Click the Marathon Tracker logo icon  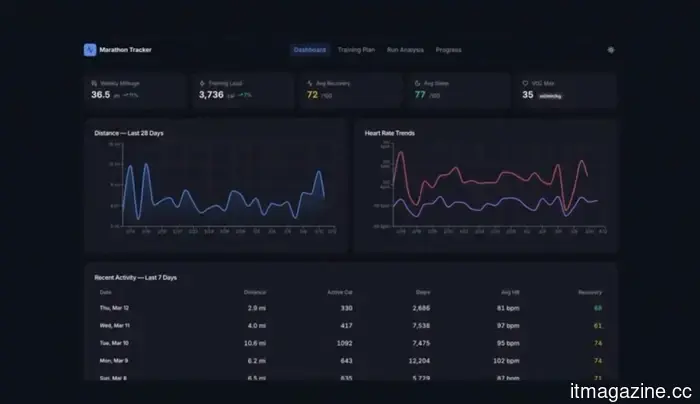[x=89, y=49]
